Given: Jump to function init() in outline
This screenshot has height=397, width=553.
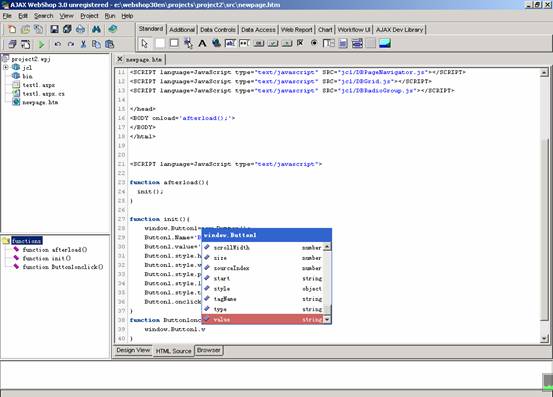Looking at the screenshot, I should click(47, 258).
